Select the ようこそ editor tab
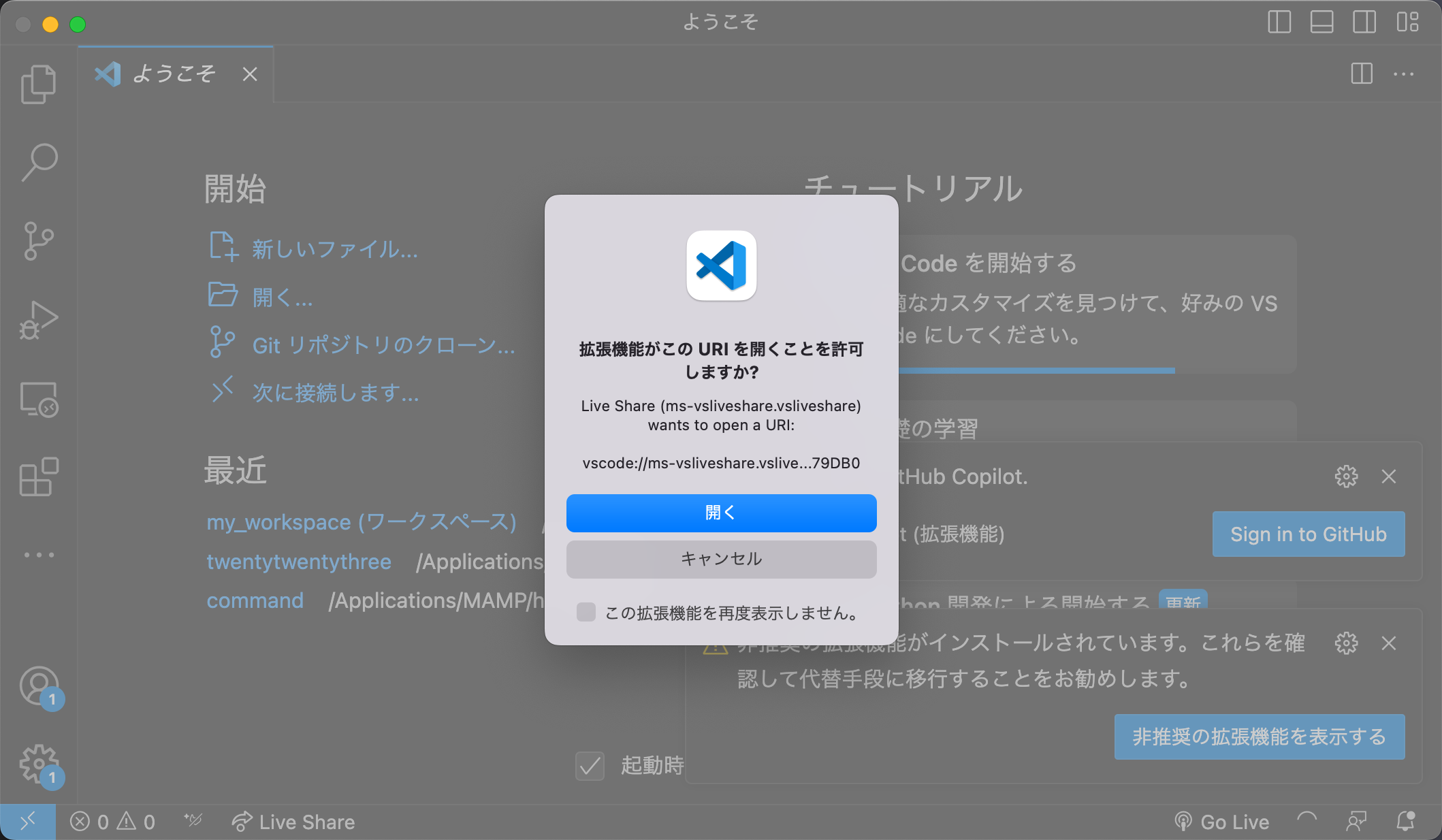The width and height of the screenshot is (1442, 840). (x=176, y=74)
